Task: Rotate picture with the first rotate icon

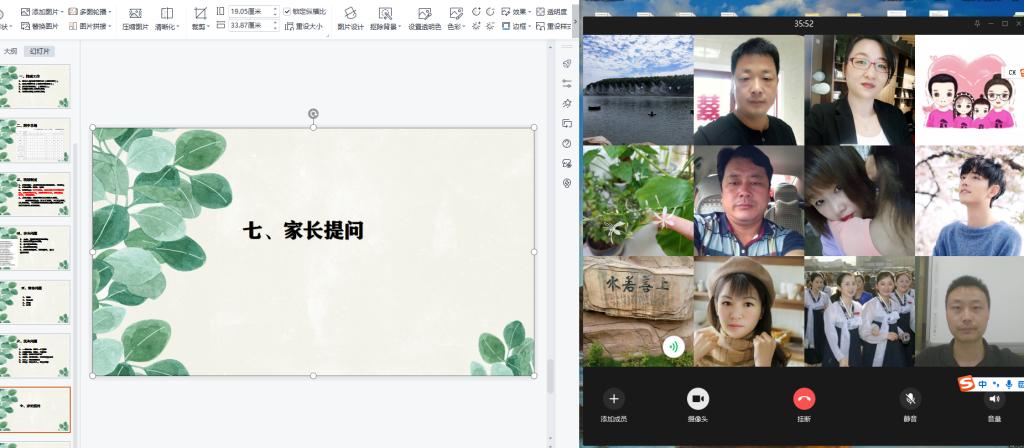Action: click(x=476, y=12)
